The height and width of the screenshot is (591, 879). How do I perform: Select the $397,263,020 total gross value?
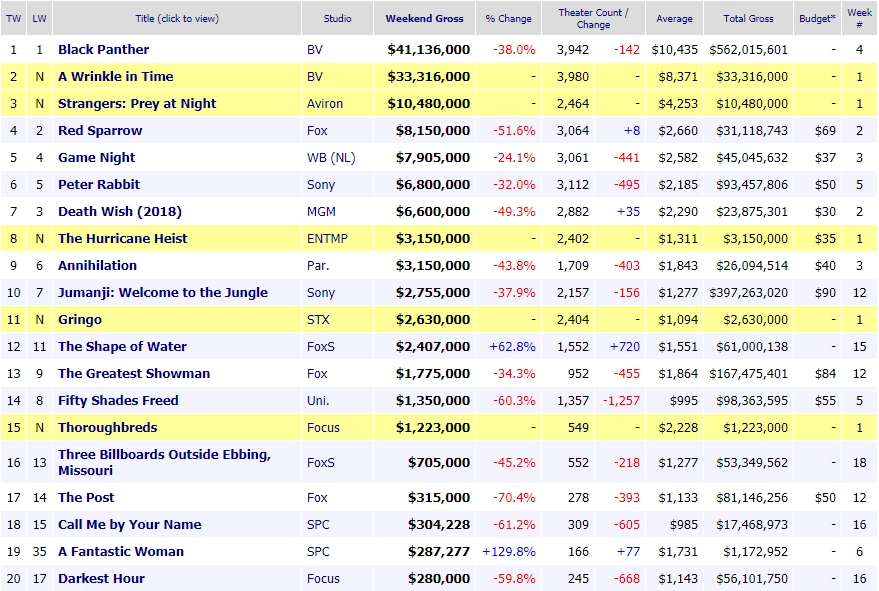coord(748,293)
